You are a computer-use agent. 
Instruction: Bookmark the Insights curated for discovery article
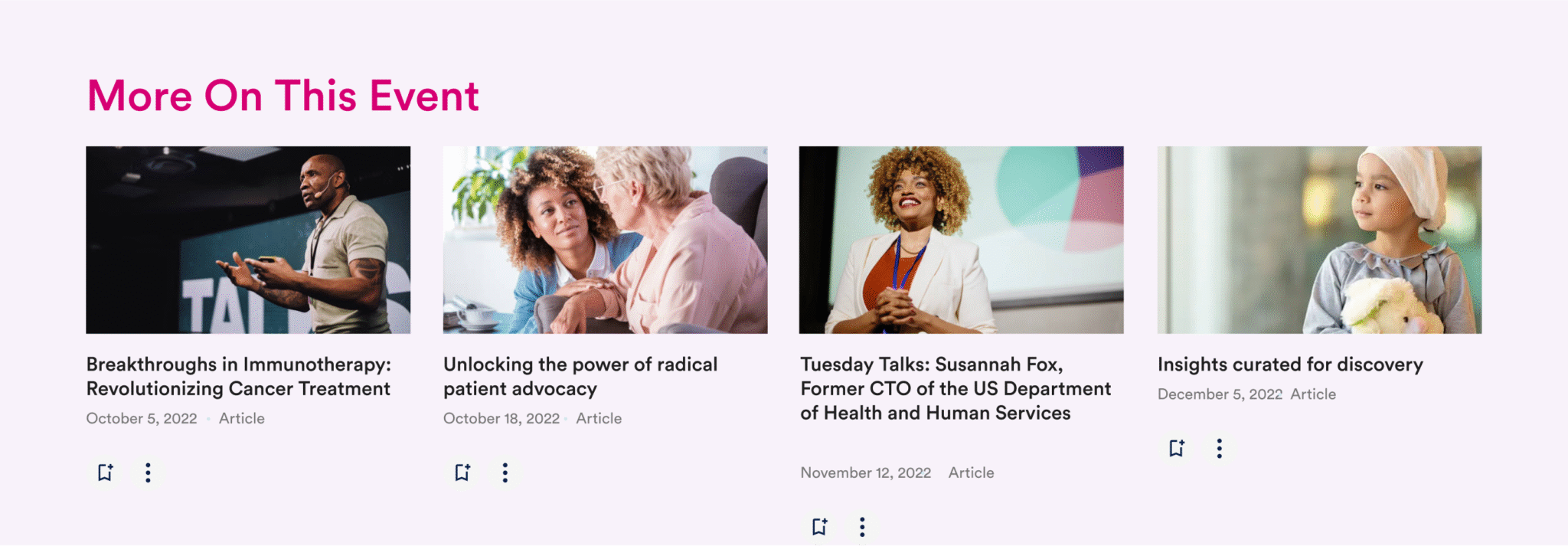click(1178, 448)
